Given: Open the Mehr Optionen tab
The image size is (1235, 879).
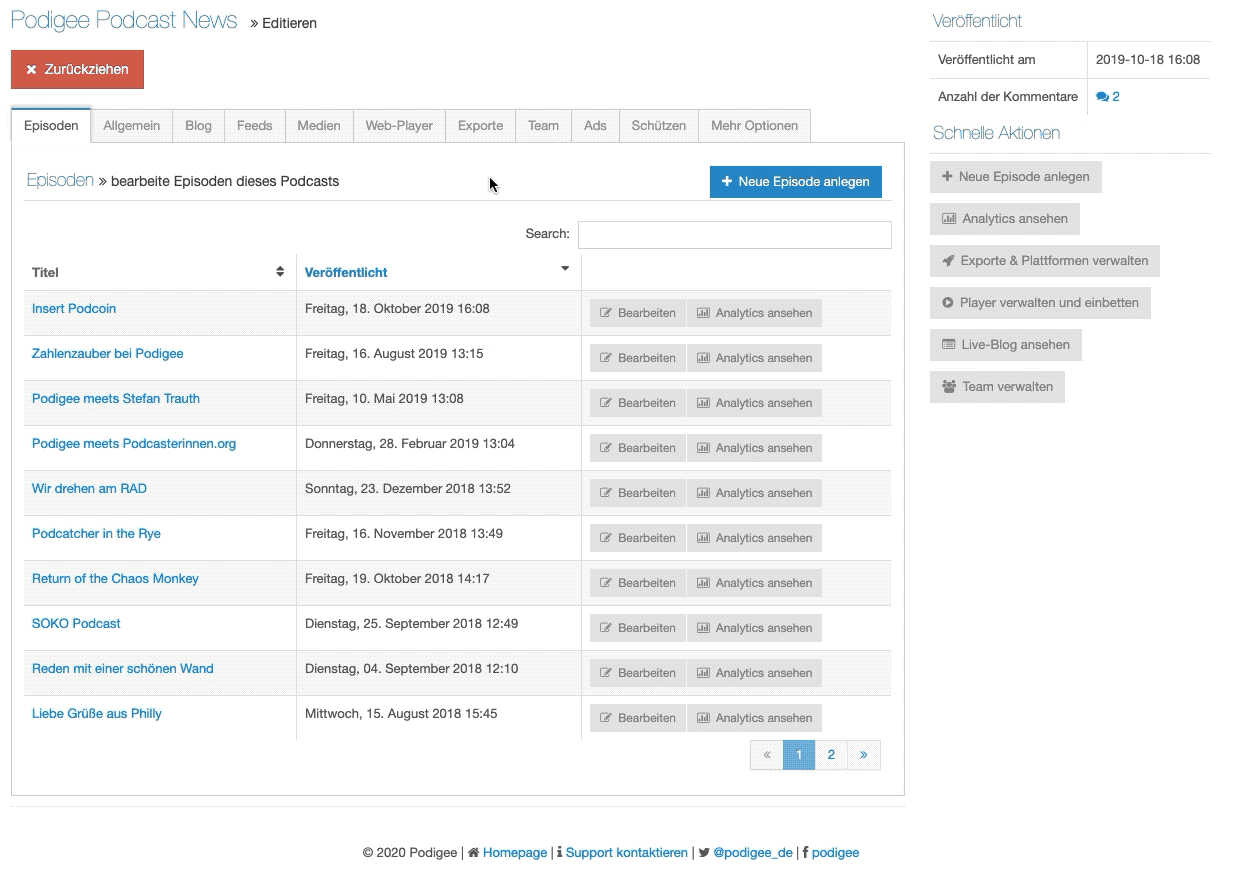Looking at the screenshot, I should (754, 126).
